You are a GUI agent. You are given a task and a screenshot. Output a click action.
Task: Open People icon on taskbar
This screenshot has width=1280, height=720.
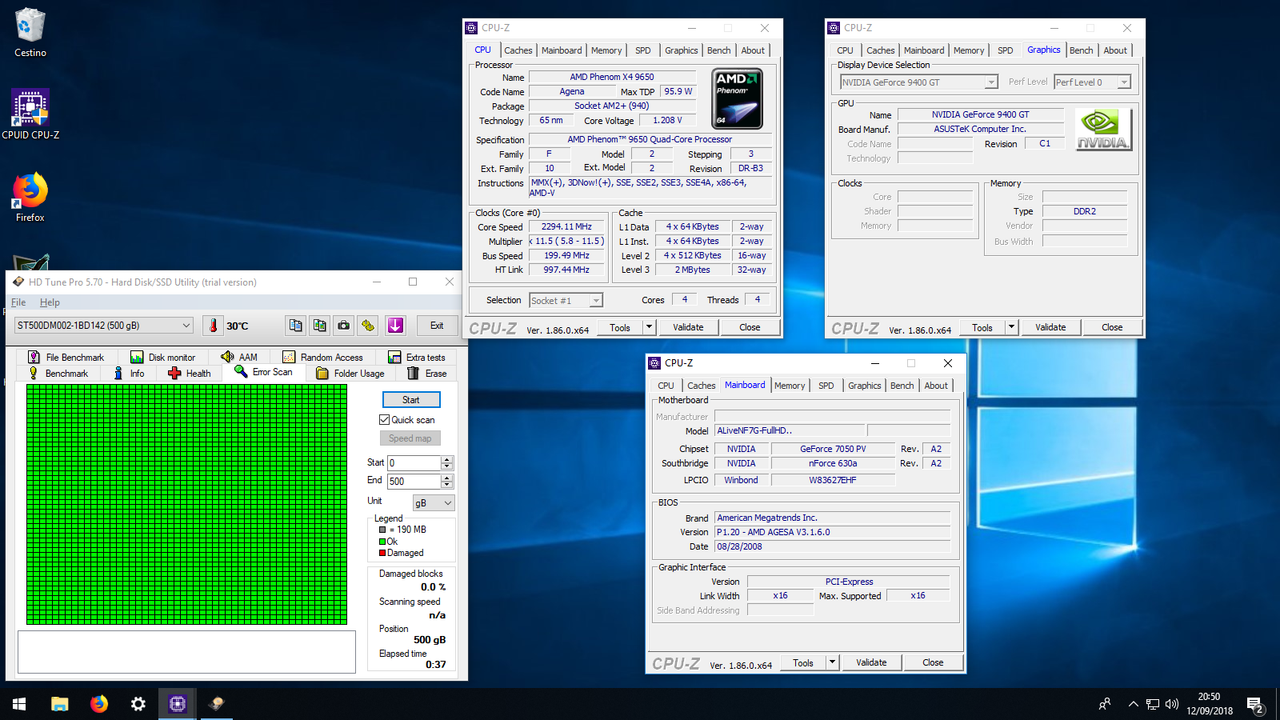pyautogui.click(x=1105, y=704)
